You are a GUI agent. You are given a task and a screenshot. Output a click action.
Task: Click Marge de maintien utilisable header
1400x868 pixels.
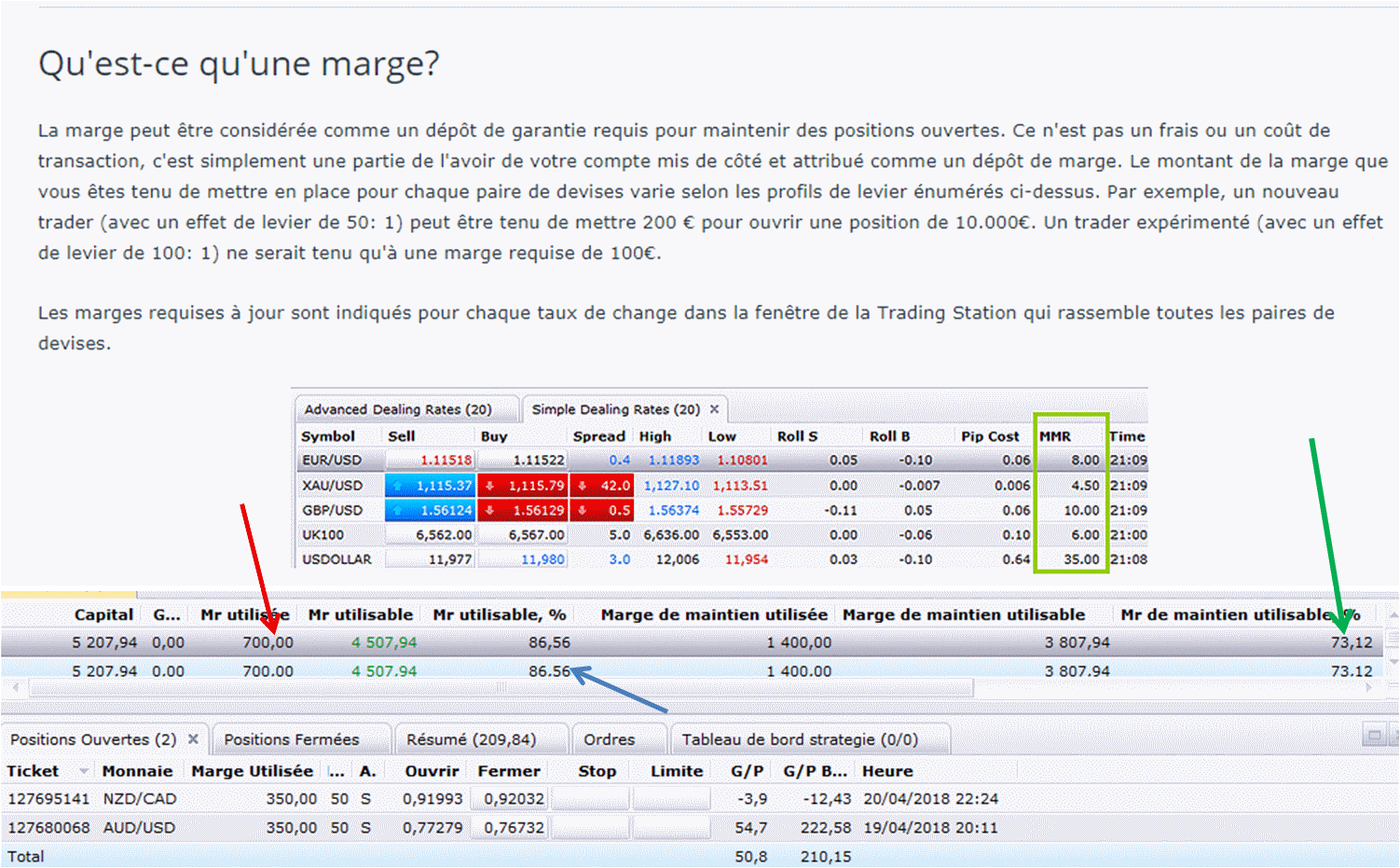[x=964, y=615]
